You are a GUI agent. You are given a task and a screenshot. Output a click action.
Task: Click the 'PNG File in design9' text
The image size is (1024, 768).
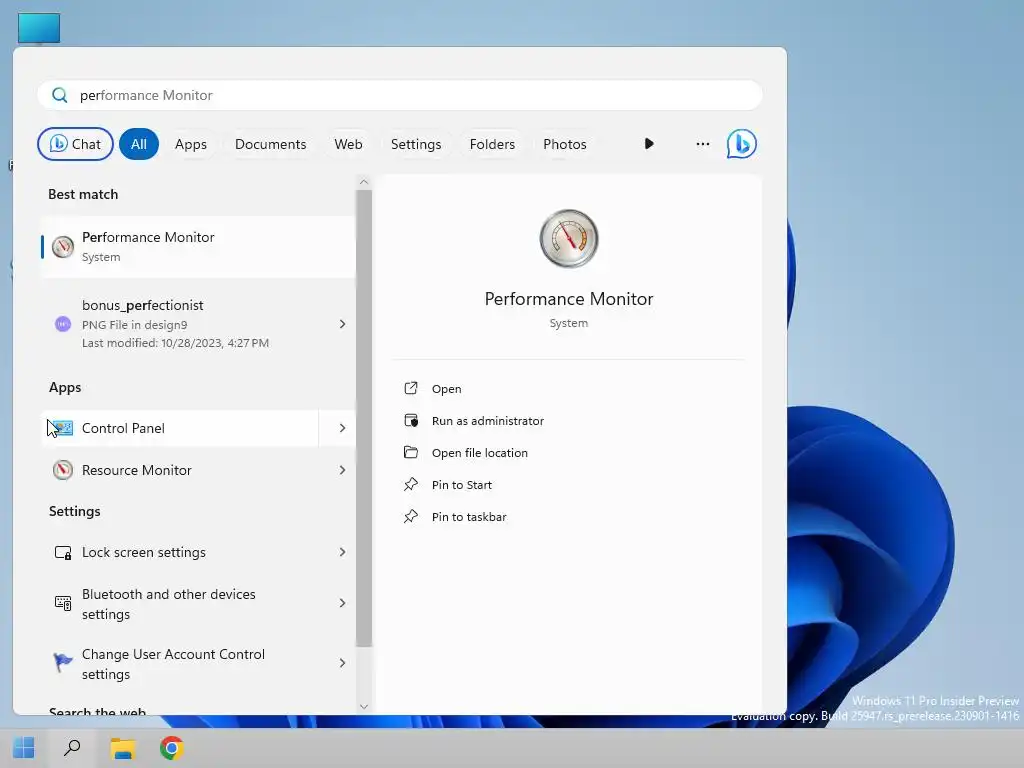(x=135, y=325)
